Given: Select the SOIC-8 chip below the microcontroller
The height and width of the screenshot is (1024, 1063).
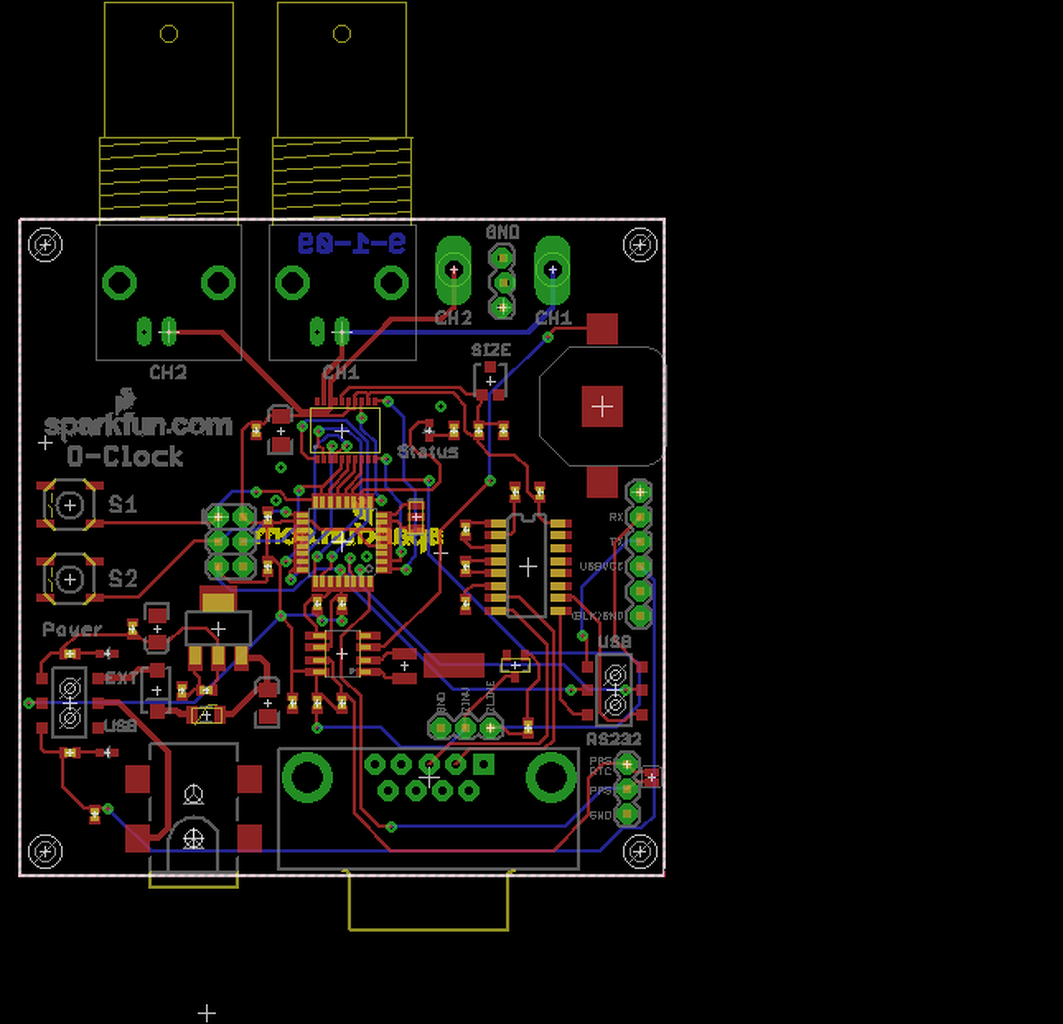Looking at the screenshot, I should tap(342, 654).
